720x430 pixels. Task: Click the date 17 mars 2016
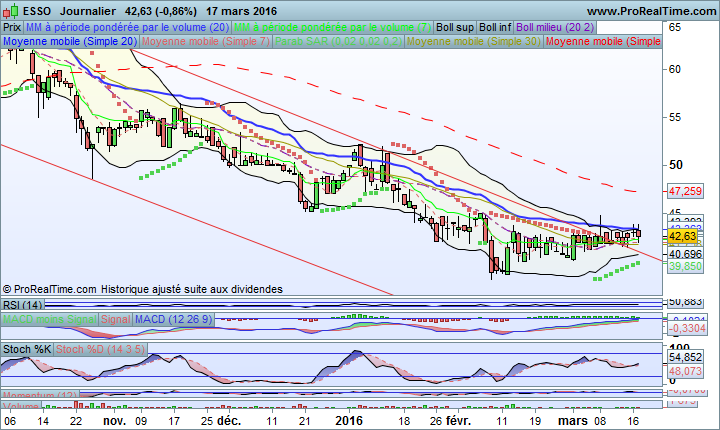coord(241,11)
